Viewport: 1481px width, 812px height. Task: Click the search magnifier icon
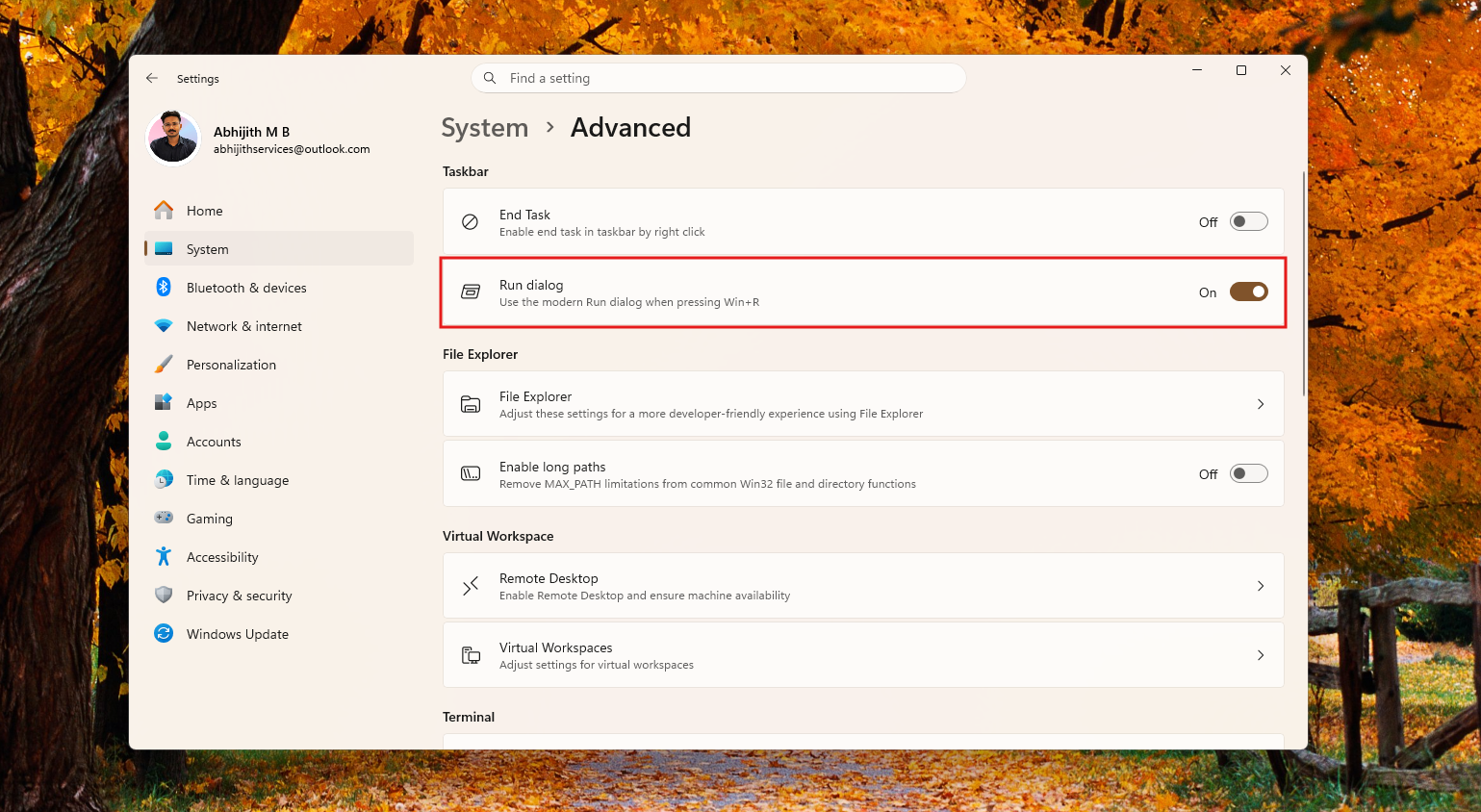[x=490, y=78]
